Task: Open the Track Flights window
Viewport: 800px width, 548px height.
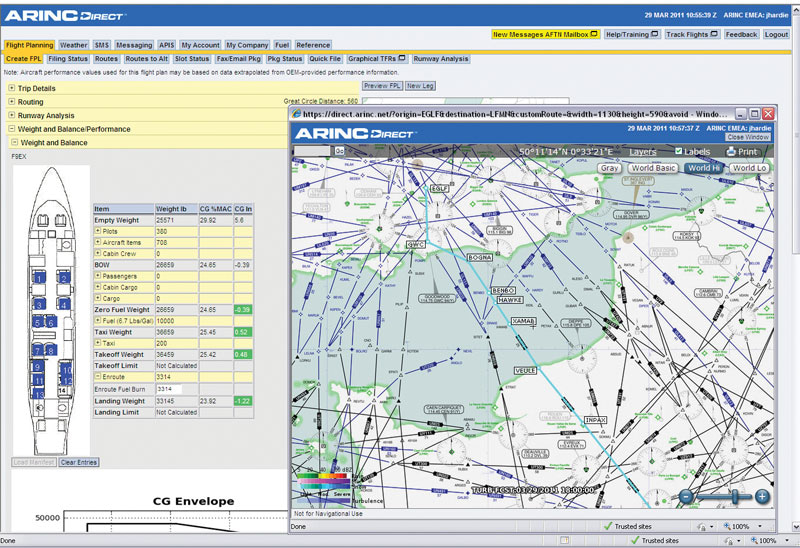Action: [x=691, y=34]
